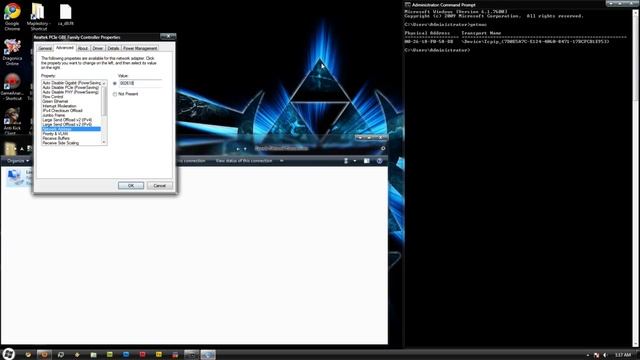This screenshot has height=360, width=640.
Task: Select the blank document file on desktop
Action: (x=65, y=15)
